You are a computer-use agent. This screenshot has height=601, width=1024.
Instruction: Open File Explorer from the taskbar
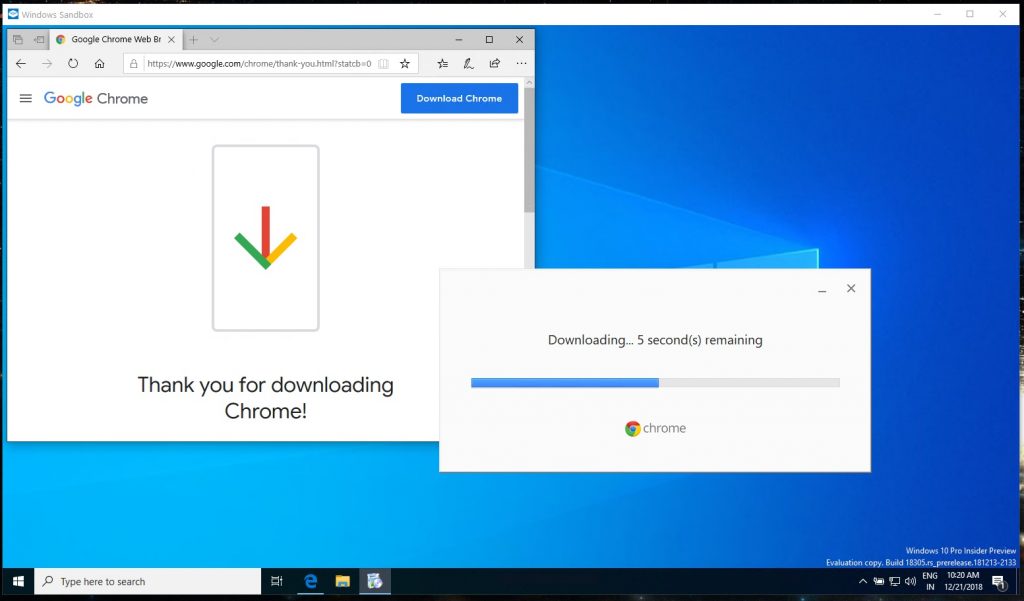(342, 581)
